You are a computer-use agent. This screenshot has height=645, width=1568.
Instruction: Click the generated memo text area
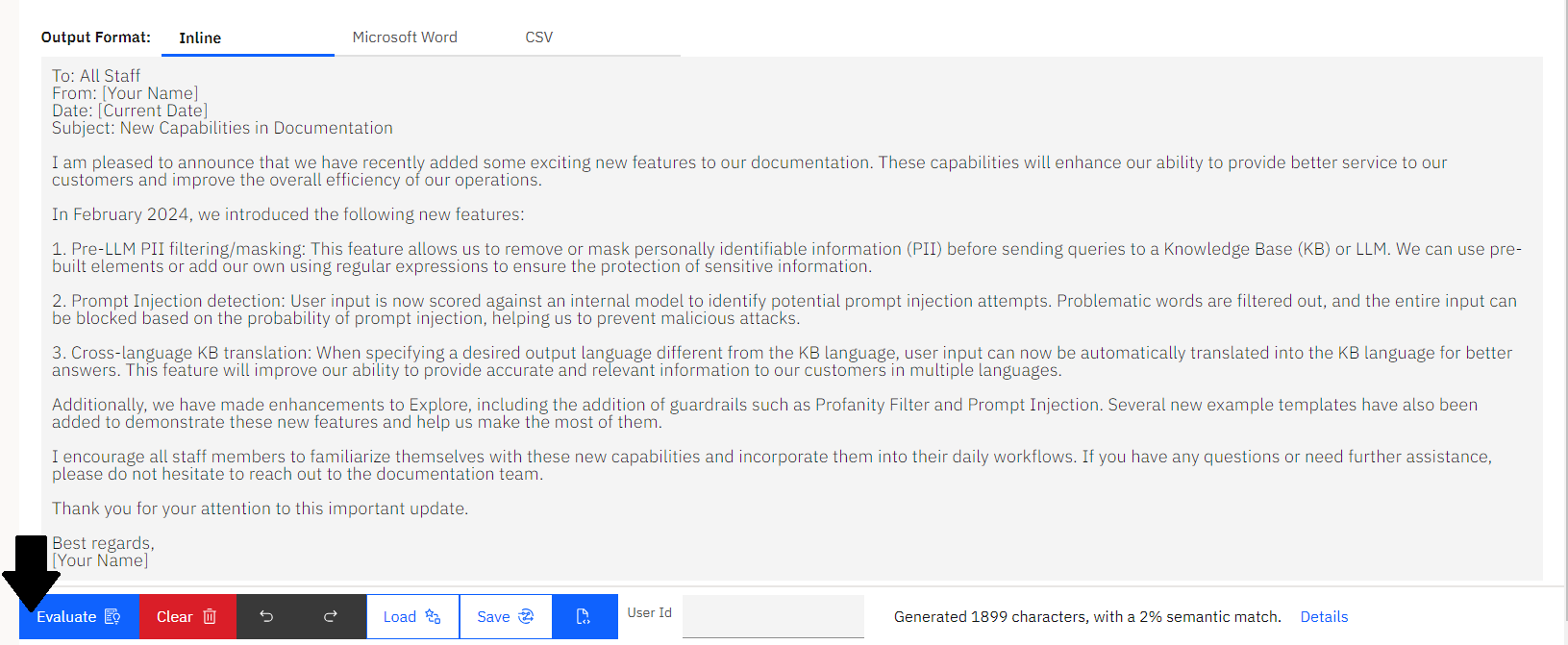pyautogui.click(x=792, y=318)
